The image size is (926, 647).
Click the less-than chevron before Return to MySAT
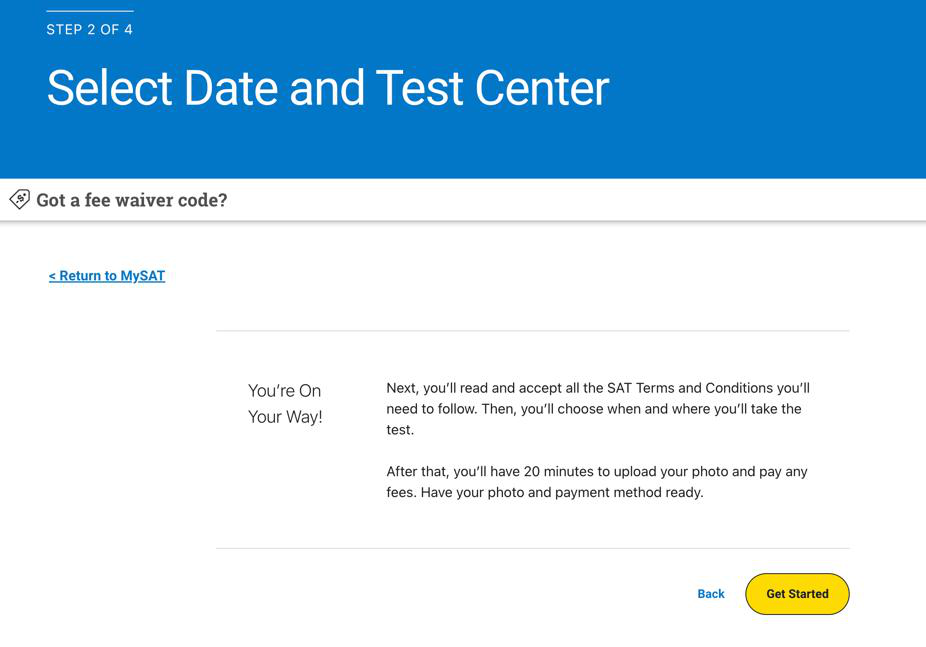coord(52,276)
